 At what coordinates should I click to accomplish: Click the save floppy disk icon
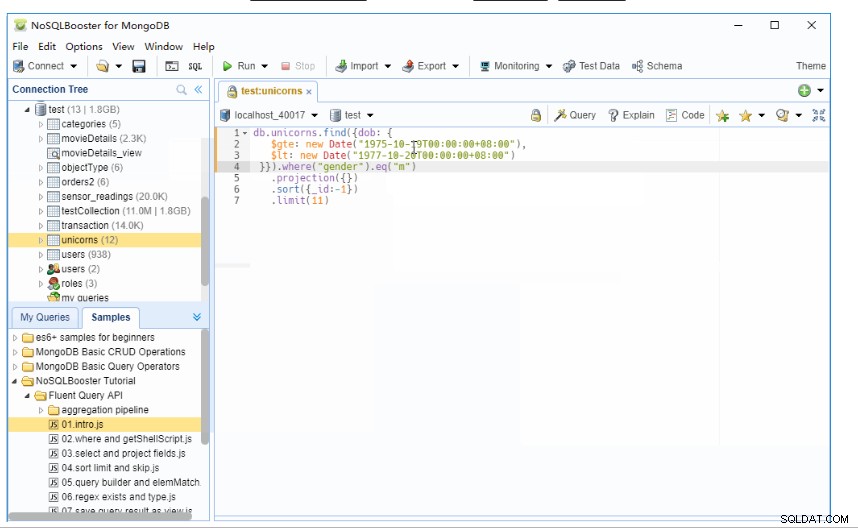click(139, 66)
